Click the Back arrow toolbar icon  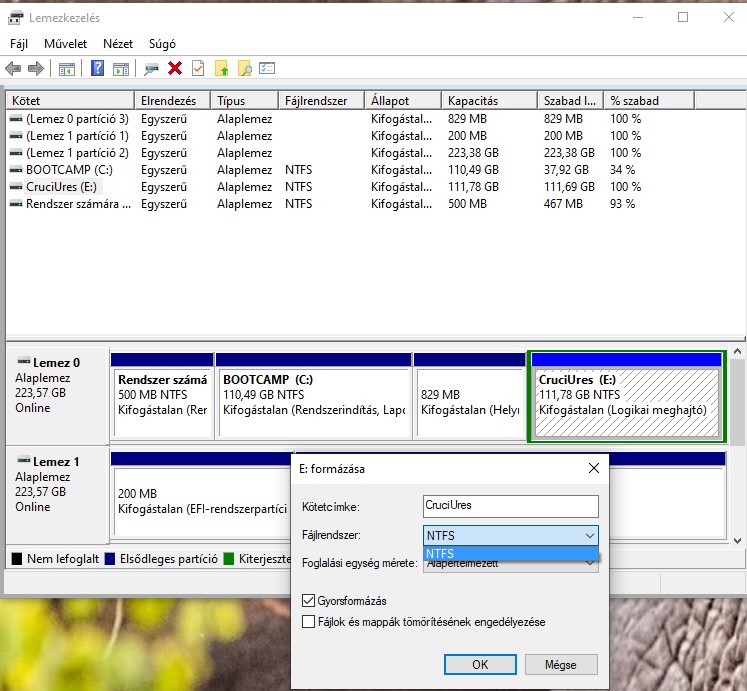point(13,69)
